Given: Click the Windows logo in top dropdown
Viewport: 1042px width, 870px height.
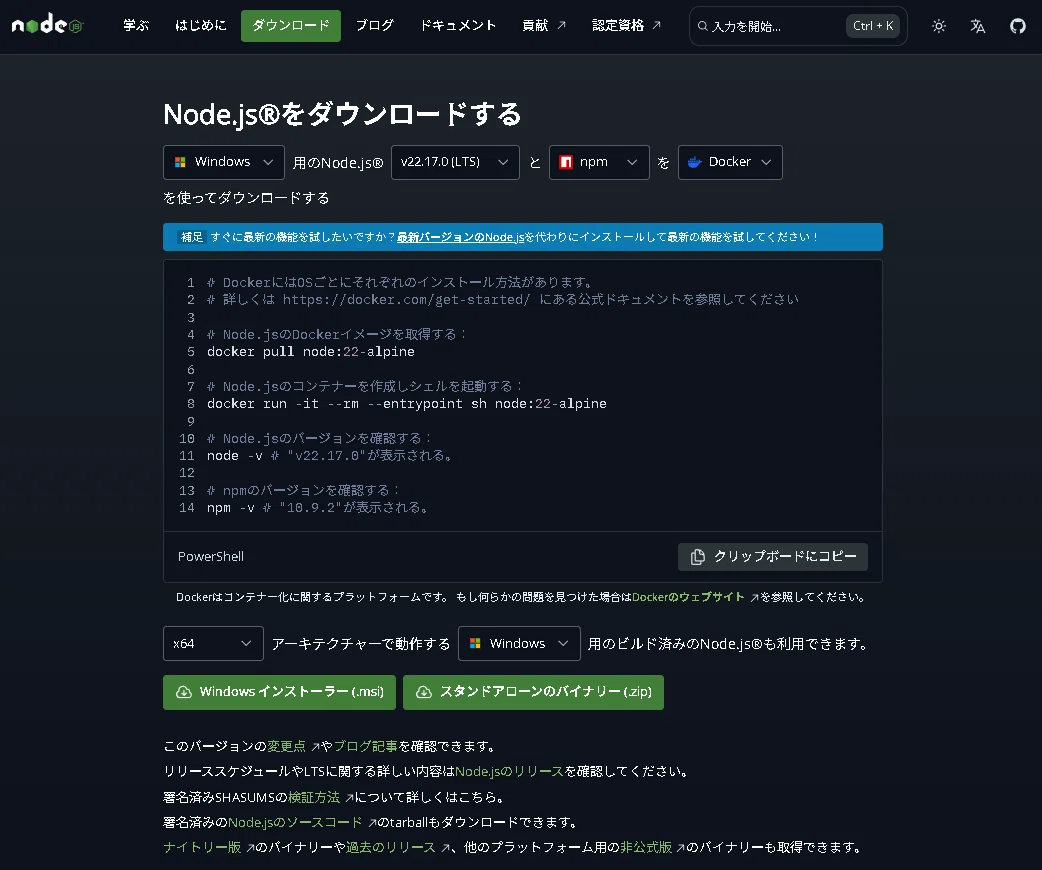Looking at the screenshot, I should 179,162.
